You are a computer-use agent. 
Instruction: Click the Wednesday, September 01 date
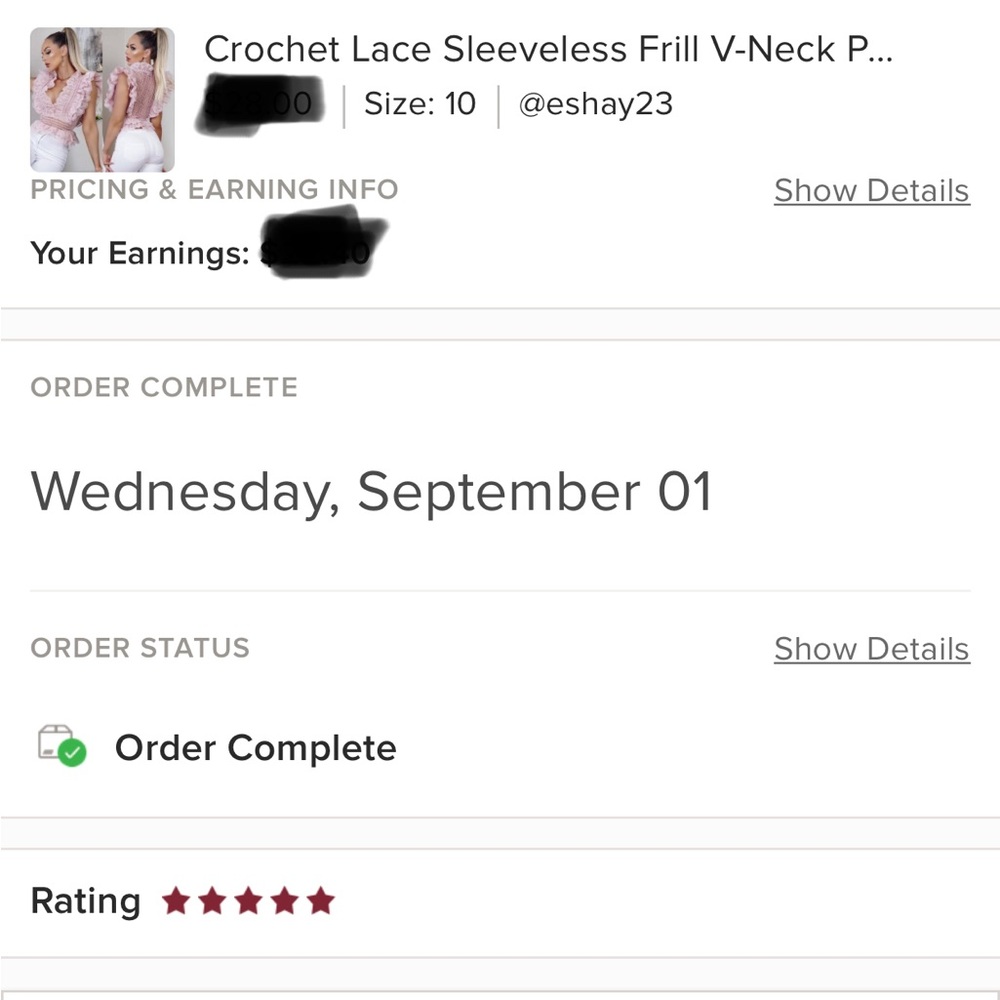371,492
